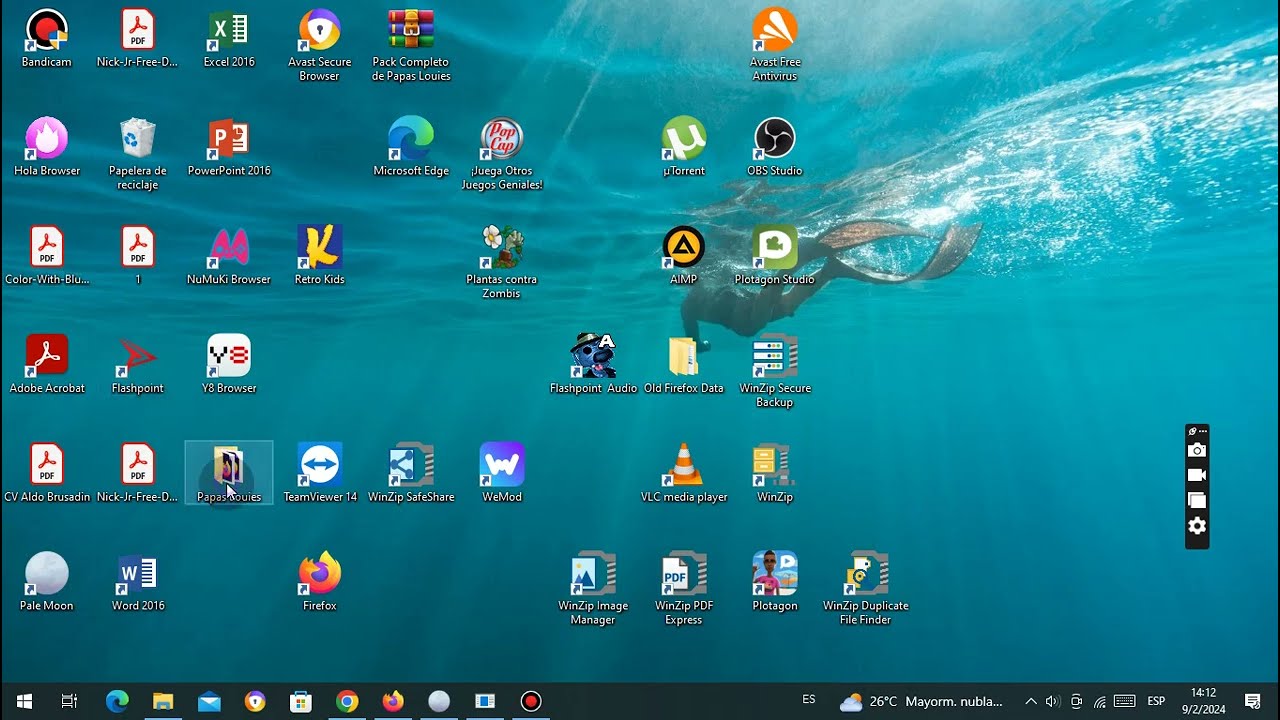Open the Plotagon Studio shortcut

point(775,257)
